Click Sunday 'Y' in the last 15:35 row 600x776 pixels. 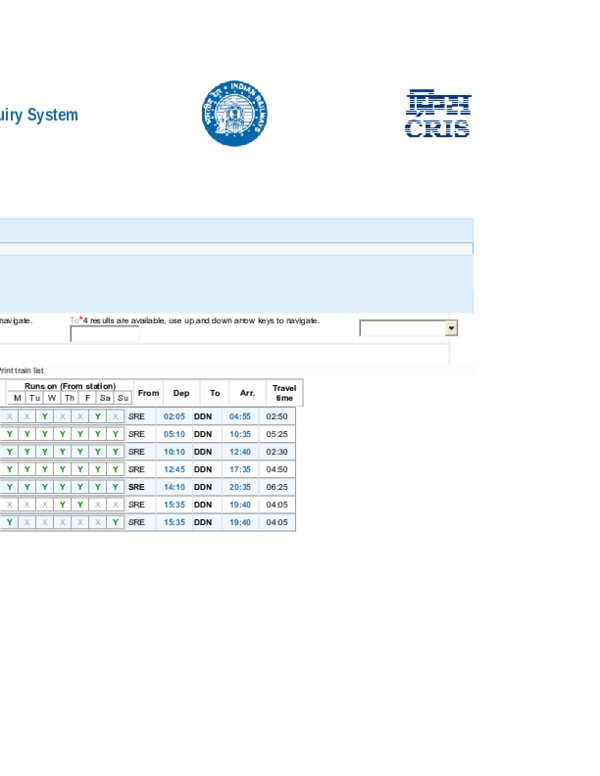pos(115,523)
